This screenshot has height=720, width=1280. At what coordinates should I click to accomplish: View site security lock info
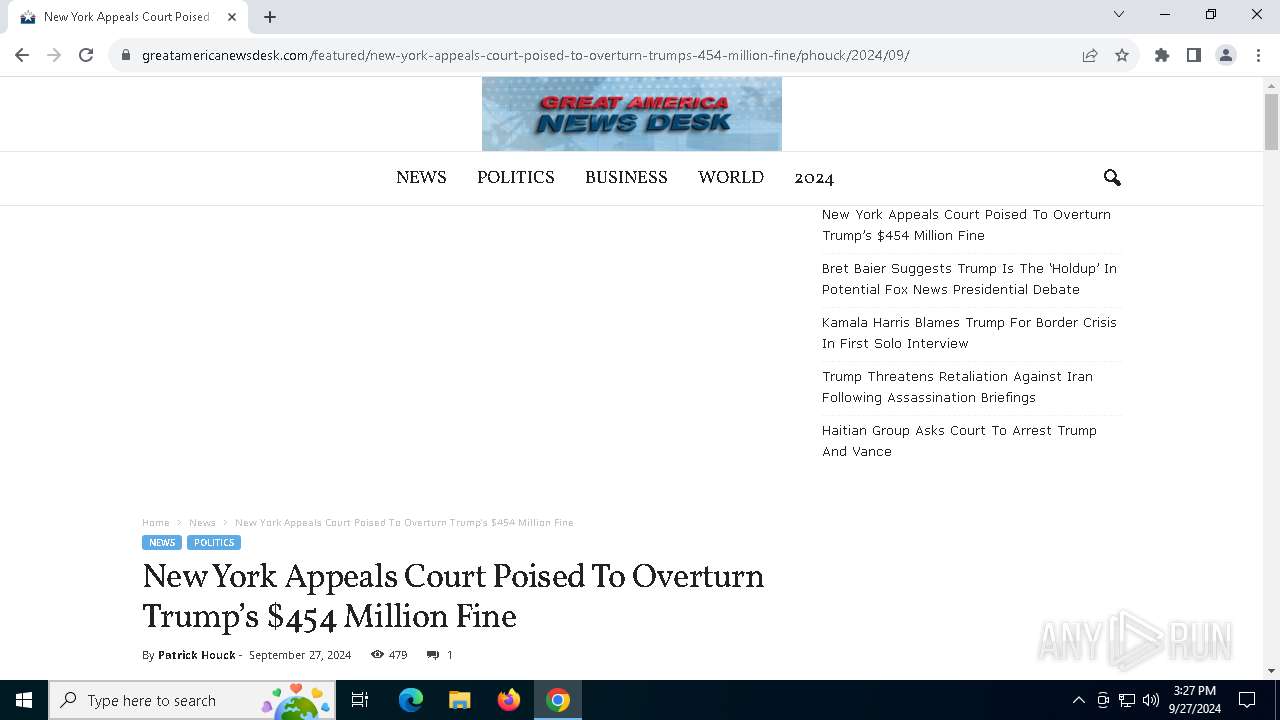[125, 55]
